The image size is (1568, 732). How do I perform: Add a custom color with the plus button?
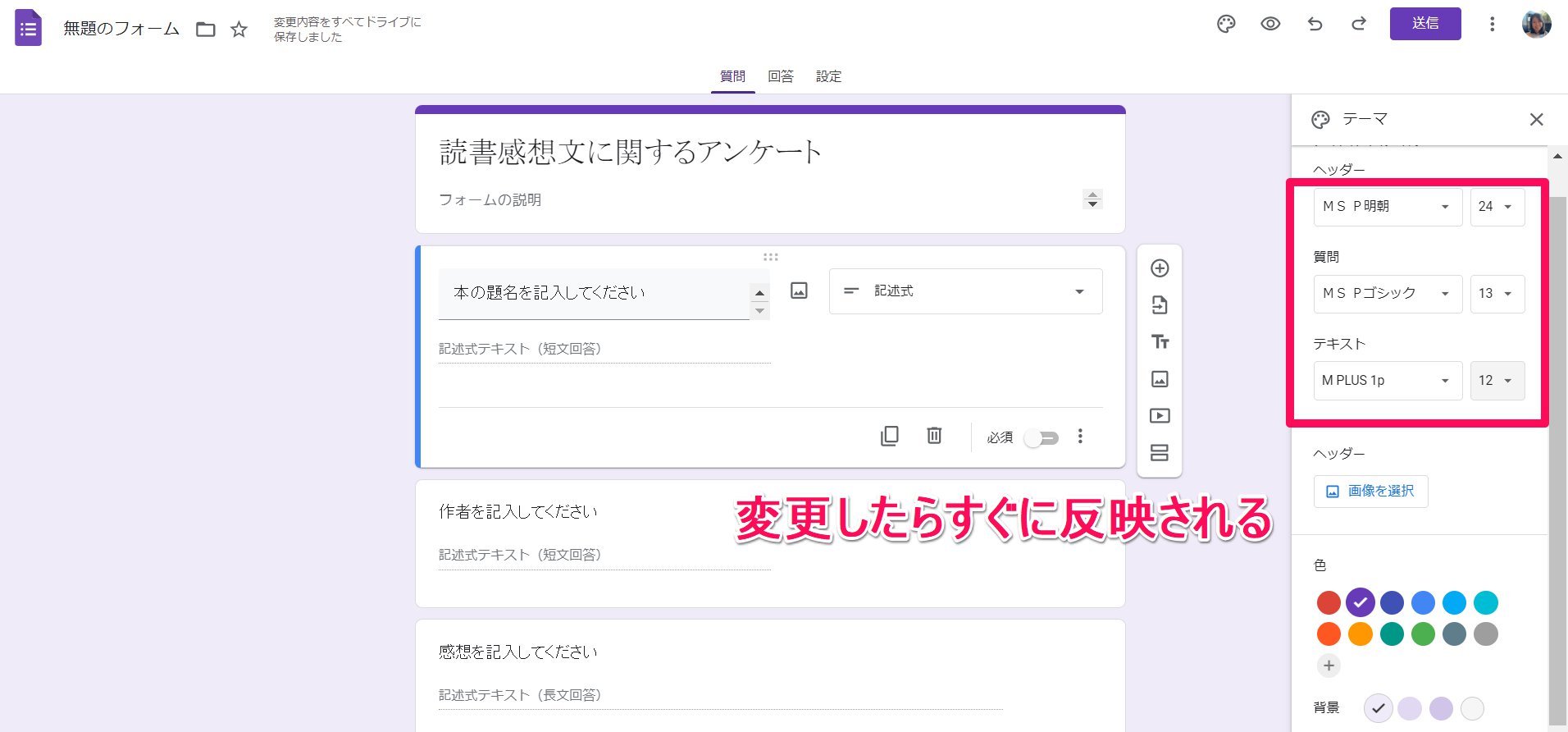pyautogui.click(x=1329, y=666)
